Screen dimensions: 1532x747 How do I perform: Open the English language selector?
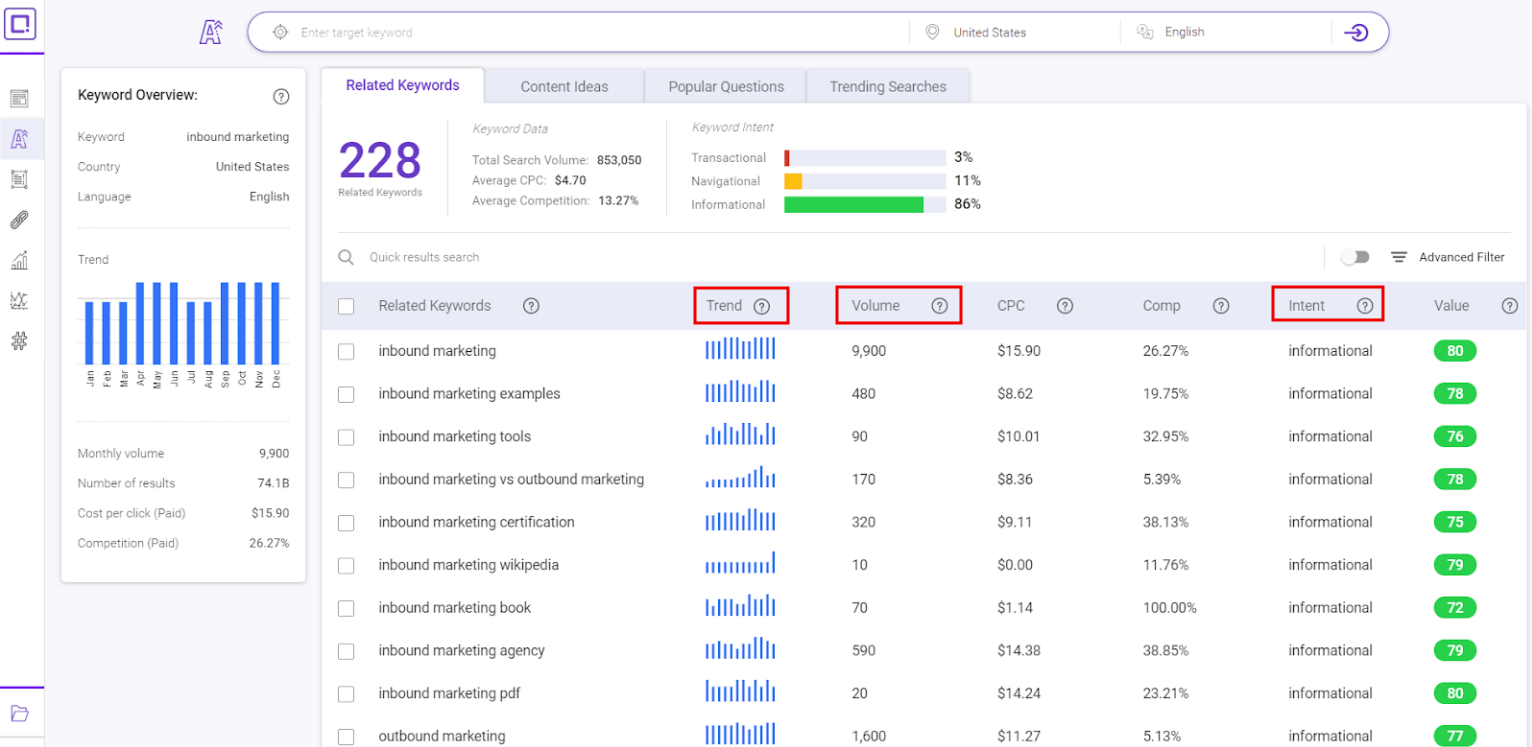click(1226, 32)
